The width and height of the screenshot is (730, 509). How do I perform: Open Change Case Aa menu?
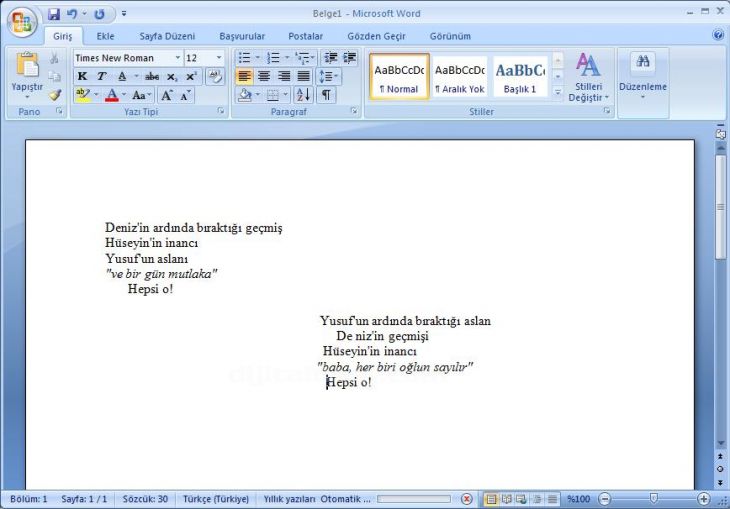point(141,95)
